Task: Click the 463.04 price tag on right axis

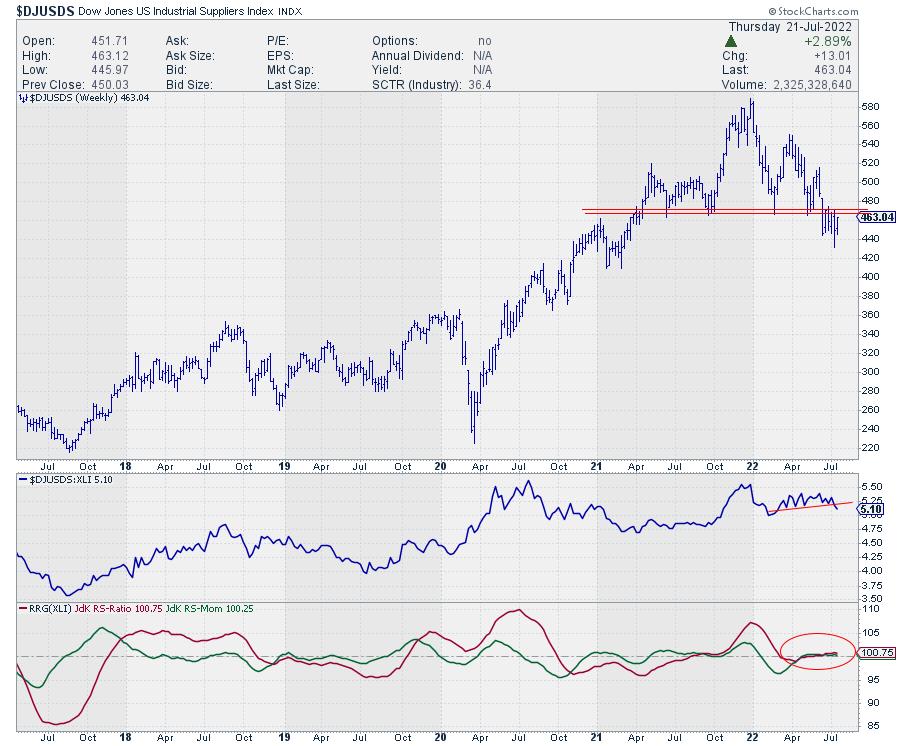Action: (x=877, y=217)
